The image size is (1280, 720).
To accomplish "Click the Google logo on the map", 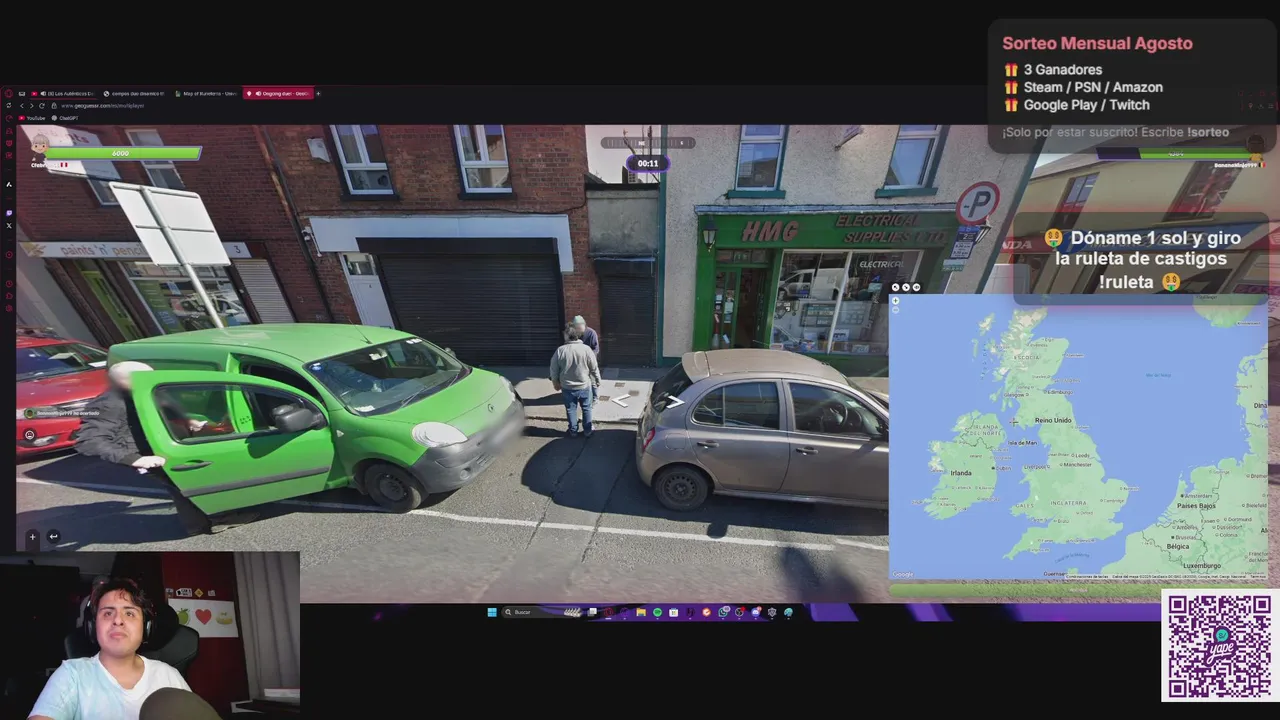I will pyautogui.click(x=903, y=574).
